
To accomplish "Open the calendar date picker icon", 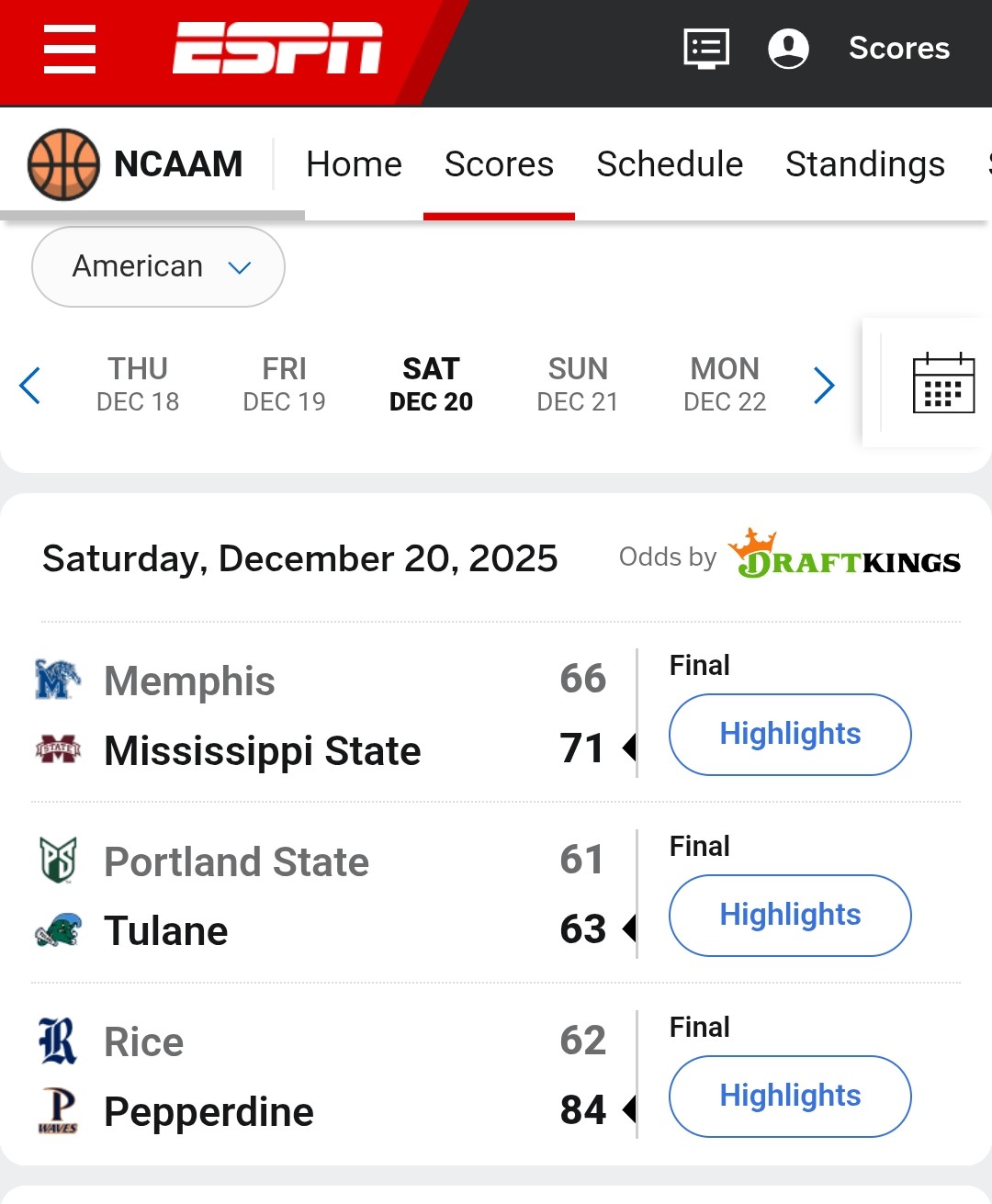I will (x=943, y=384).
